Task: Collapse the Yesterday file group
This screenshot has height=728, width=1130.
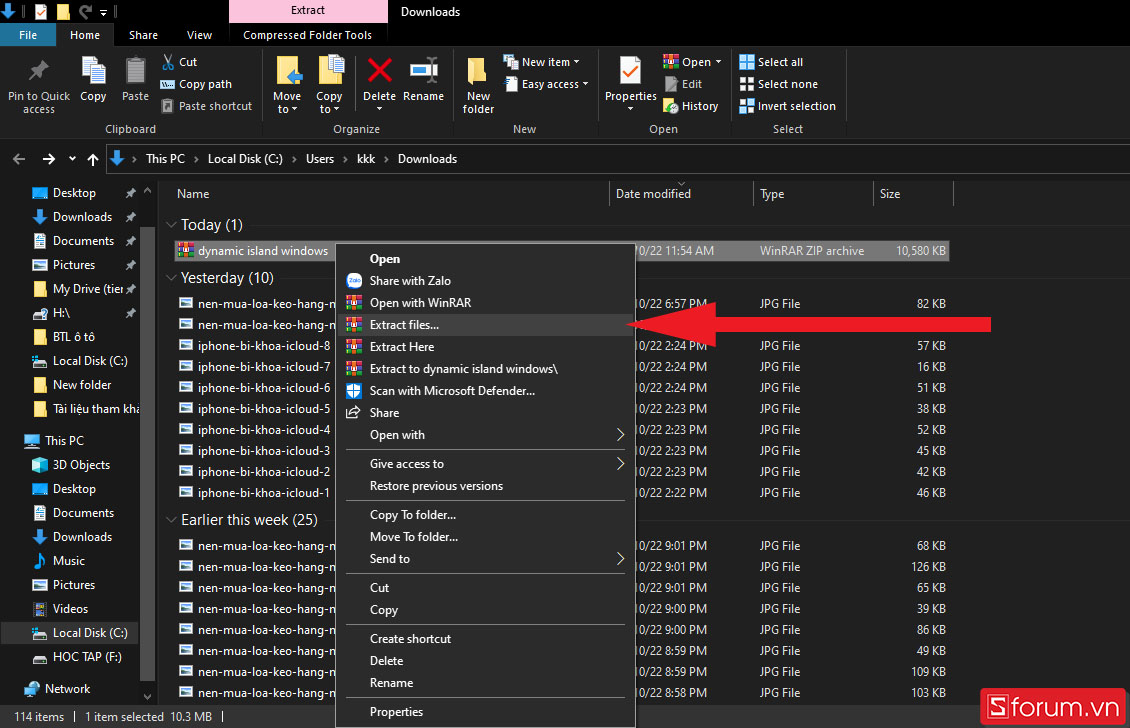Action: 171,278
